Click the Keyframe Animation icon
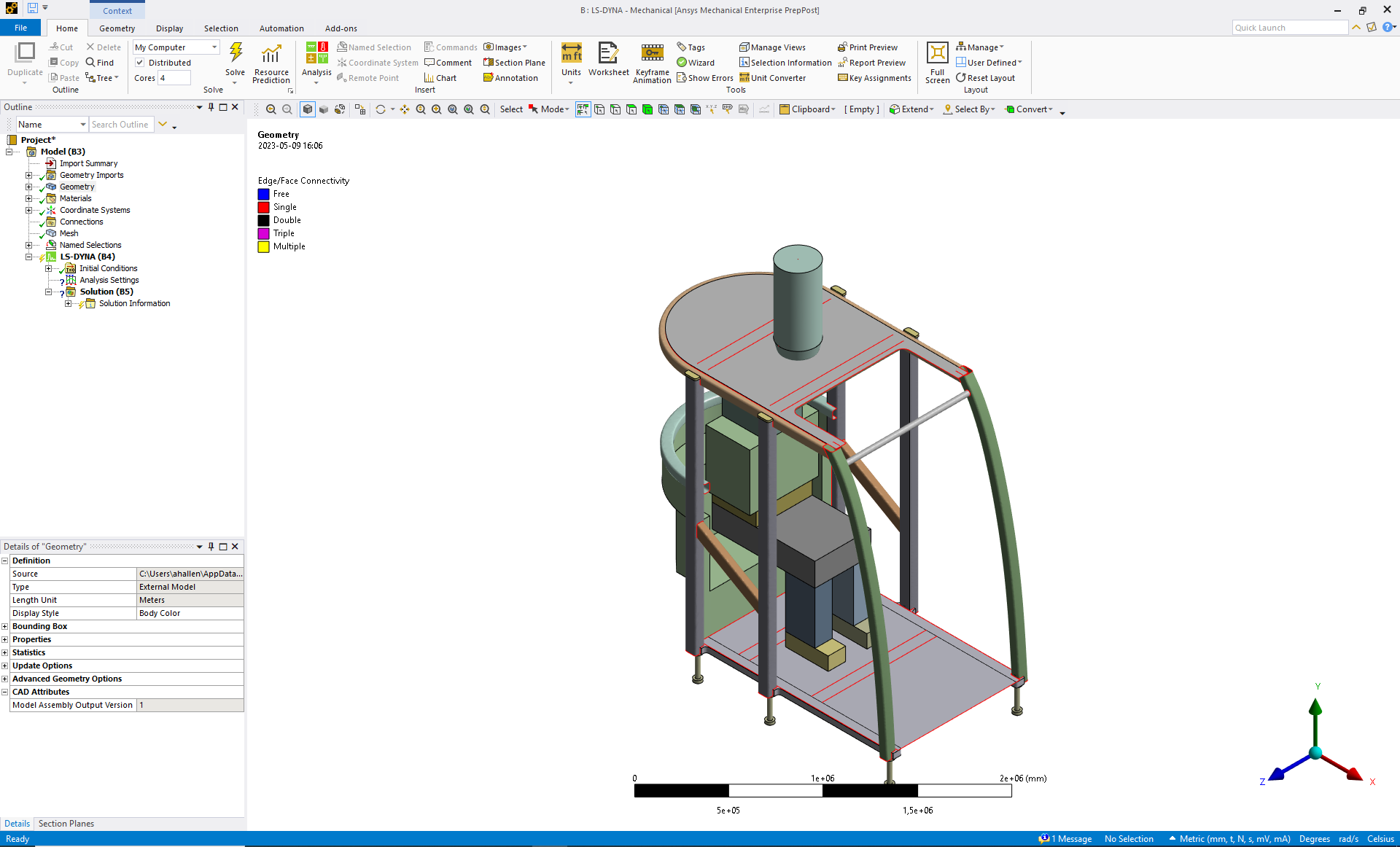 [x=652, y=53]
